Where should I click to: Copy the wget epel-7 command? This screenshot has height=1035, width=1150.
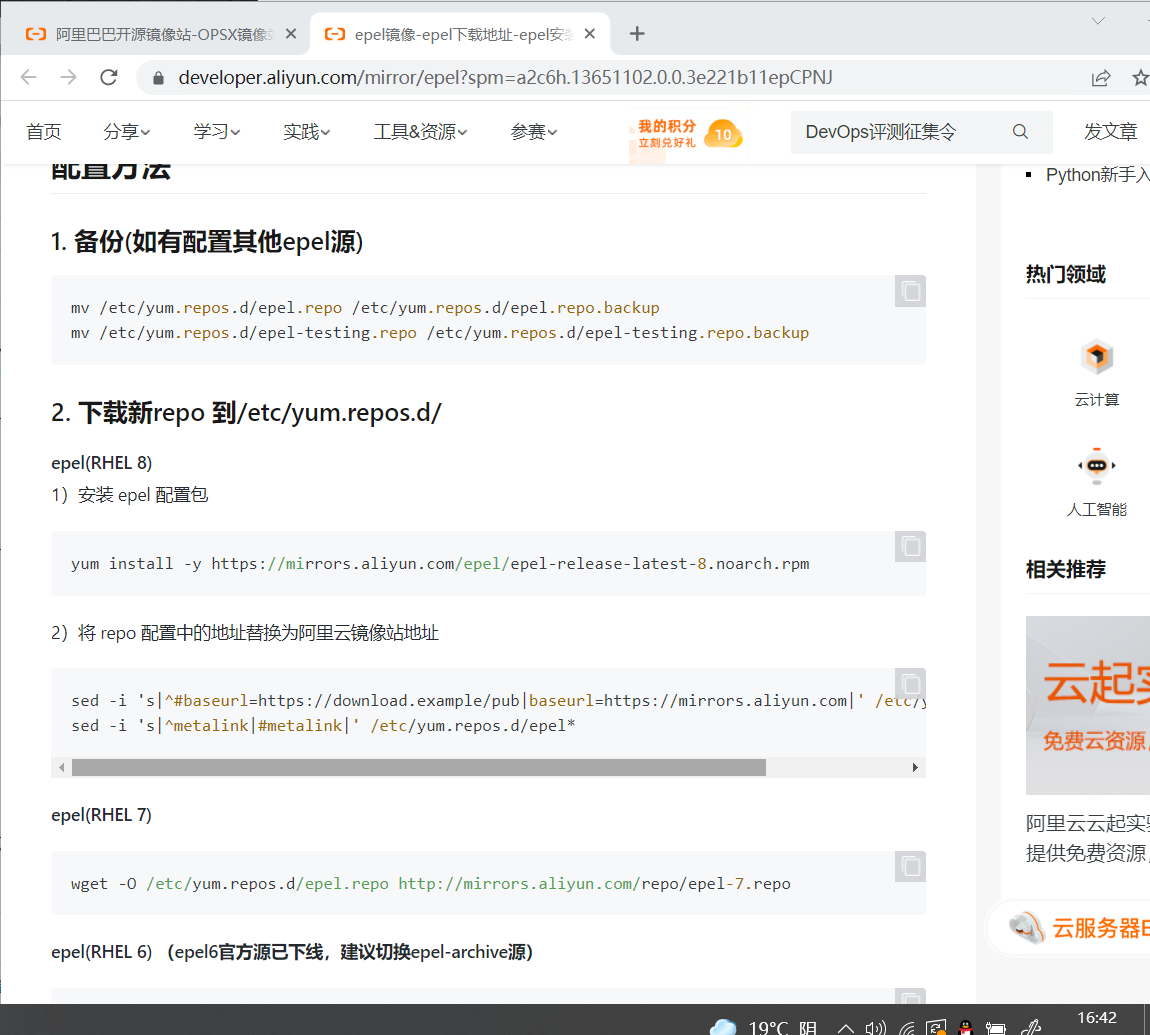910,866
